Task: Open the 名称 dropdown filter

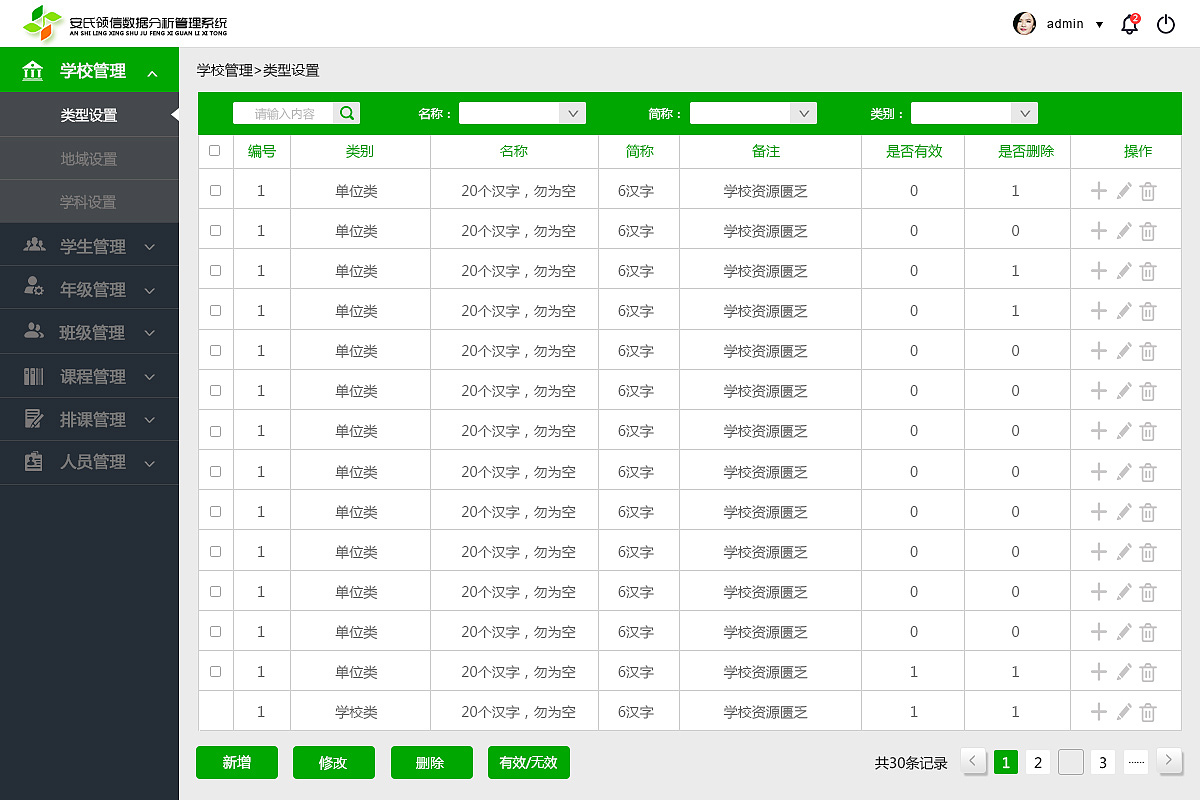Action: (522, 113)
